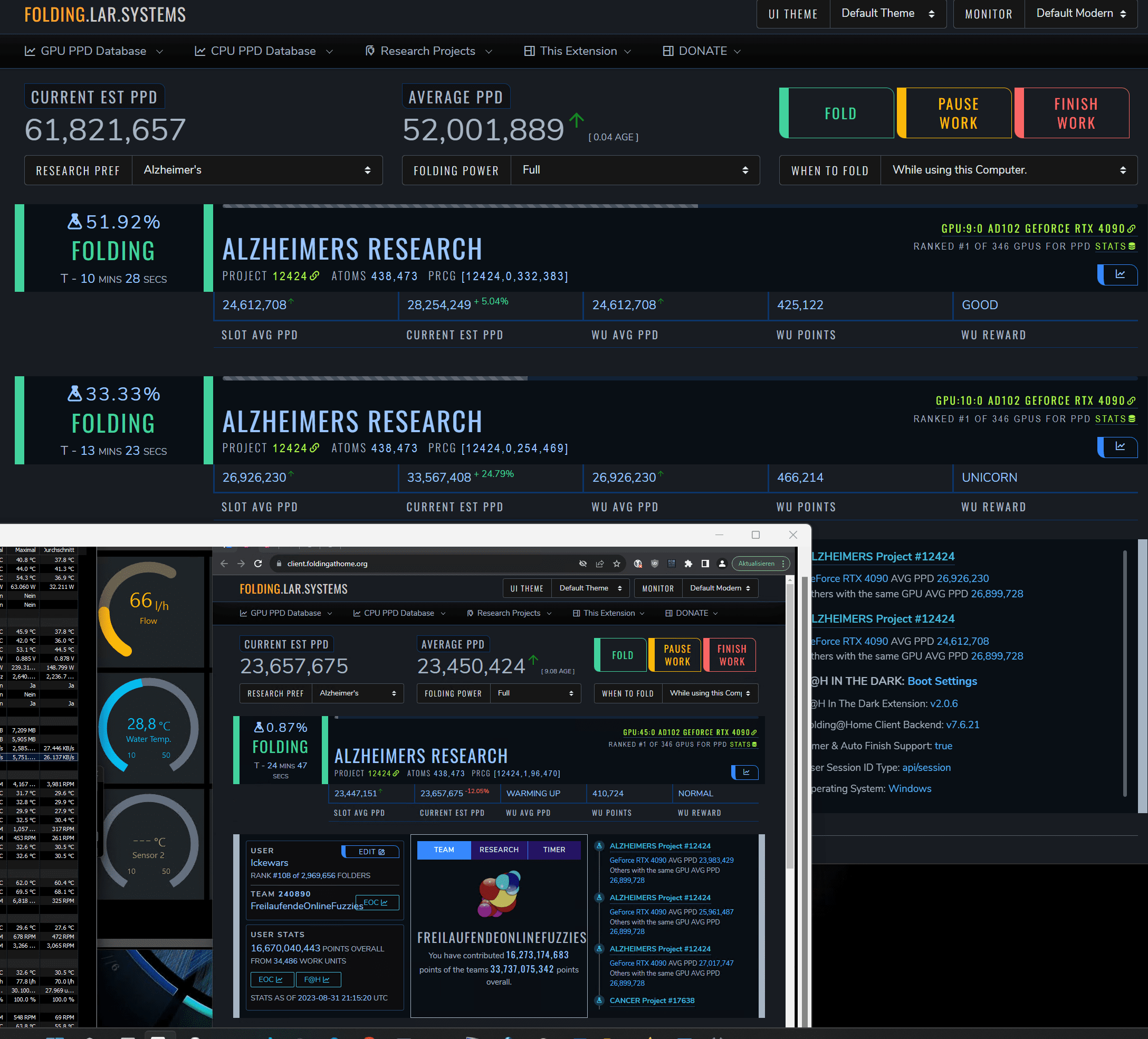This screenshot has width=1148, height=1039.
Task: Click timeline flask icon beside CANCER Project #17638
Action: coord(599,1000)
